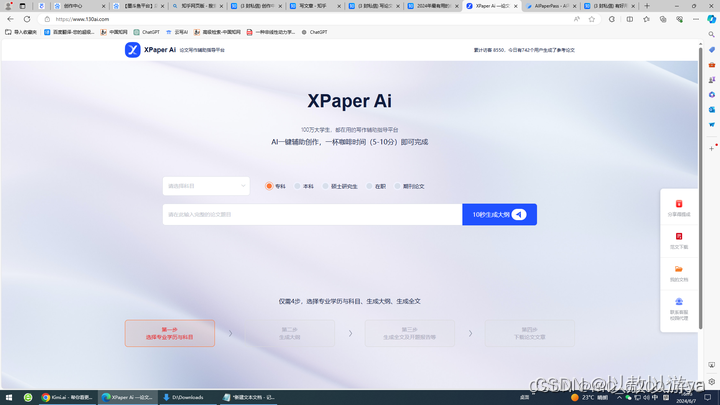
Task: Refresh the page with reload icon
Action: click(27, 19)
